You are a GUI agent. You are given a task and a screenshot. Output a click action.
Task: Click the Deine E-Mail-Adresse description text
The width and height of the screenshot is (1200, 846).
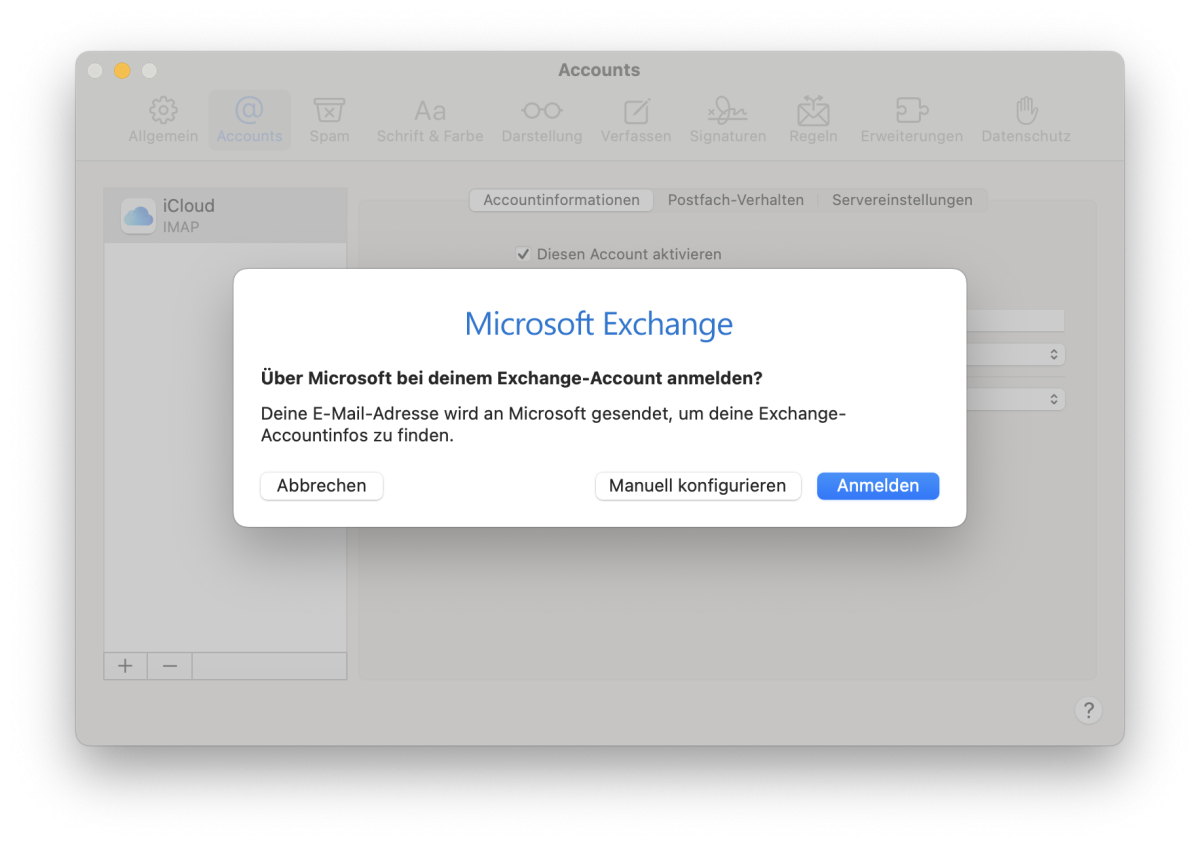[x=554, y=424]
